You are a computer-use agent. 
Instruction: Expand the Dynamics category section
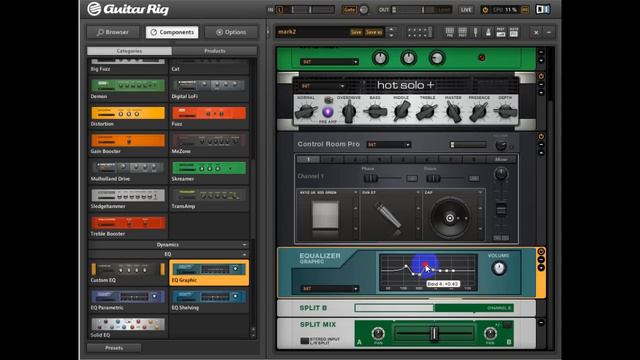[168, 244]
